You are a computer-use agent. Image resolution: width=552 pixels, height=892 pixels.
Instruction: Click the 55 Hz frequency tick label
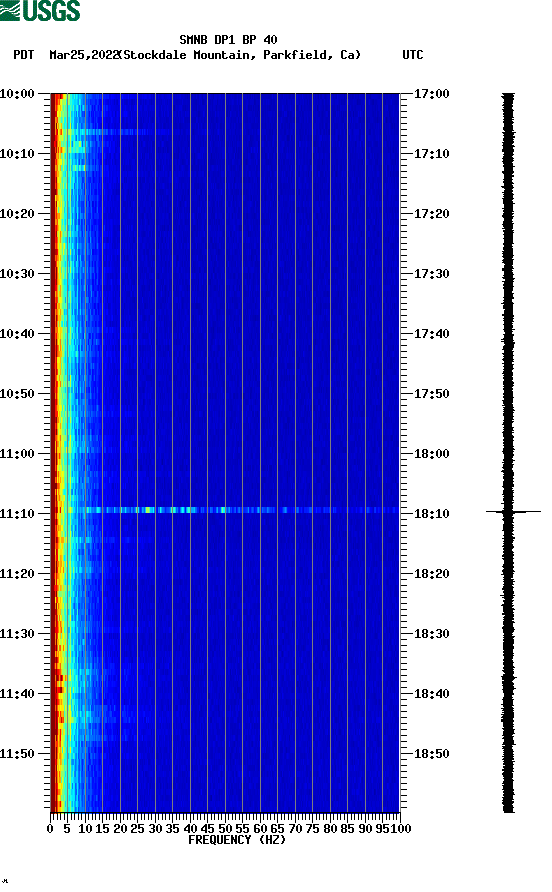click(x=242, y=829)
